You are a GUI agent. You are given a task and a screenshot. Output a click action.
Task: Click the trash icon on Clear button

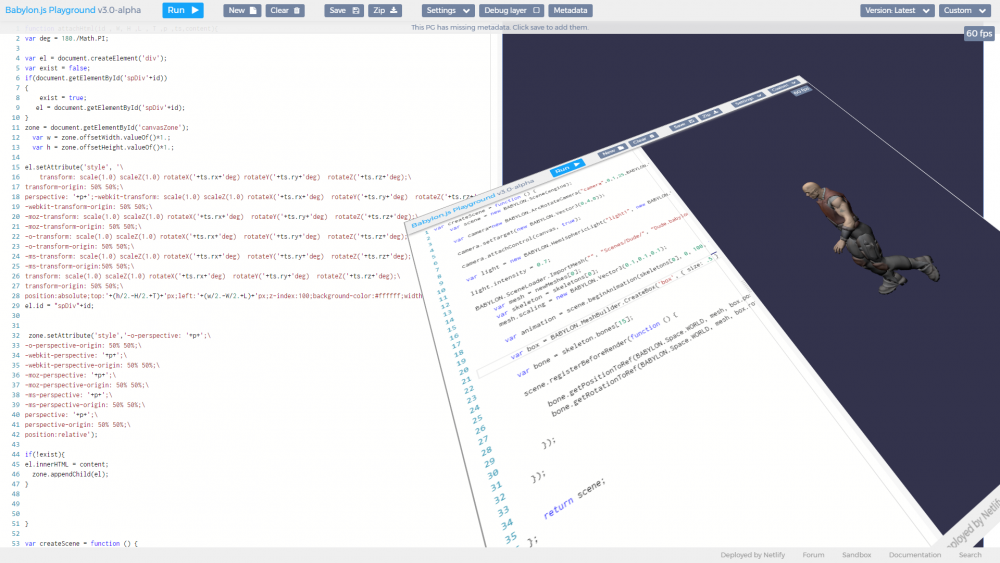[x=297, y=10]
